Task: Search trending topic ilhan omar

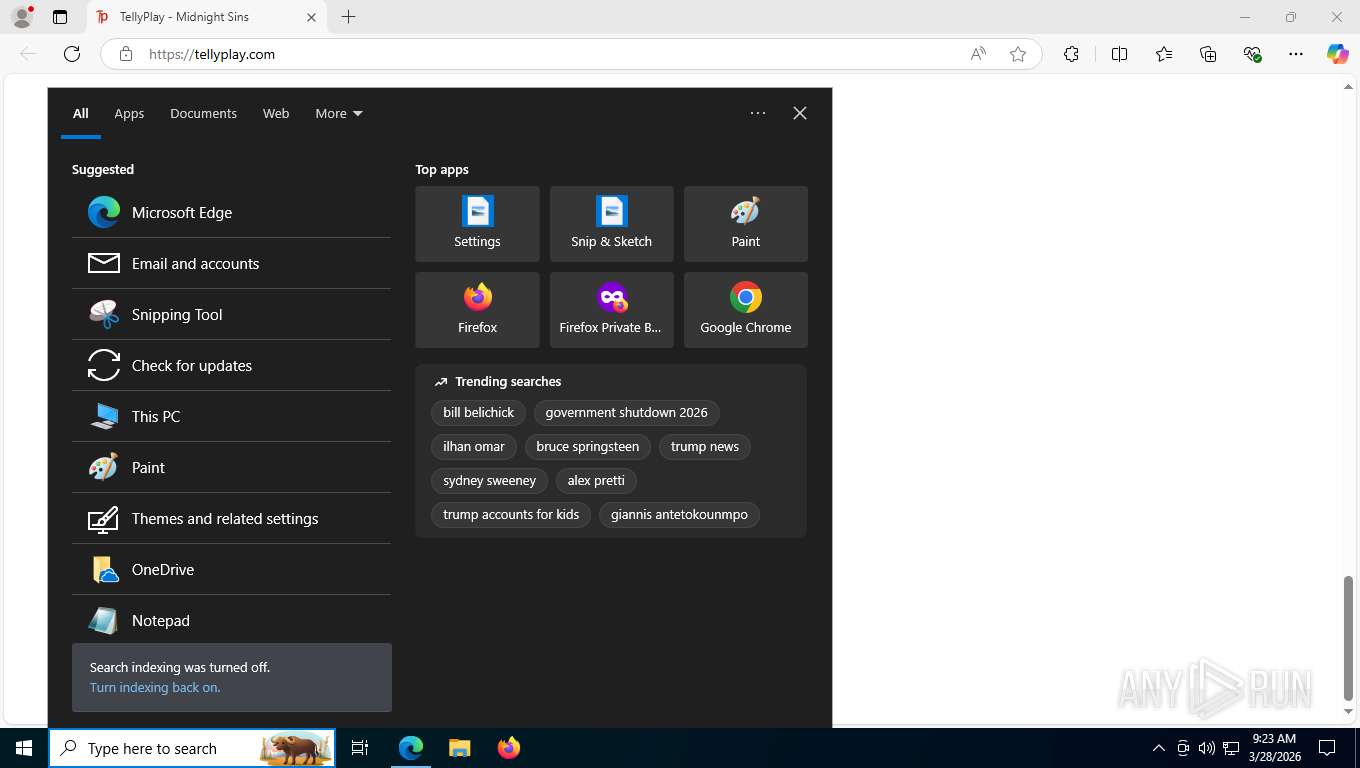Action: (x=474, y=446)
